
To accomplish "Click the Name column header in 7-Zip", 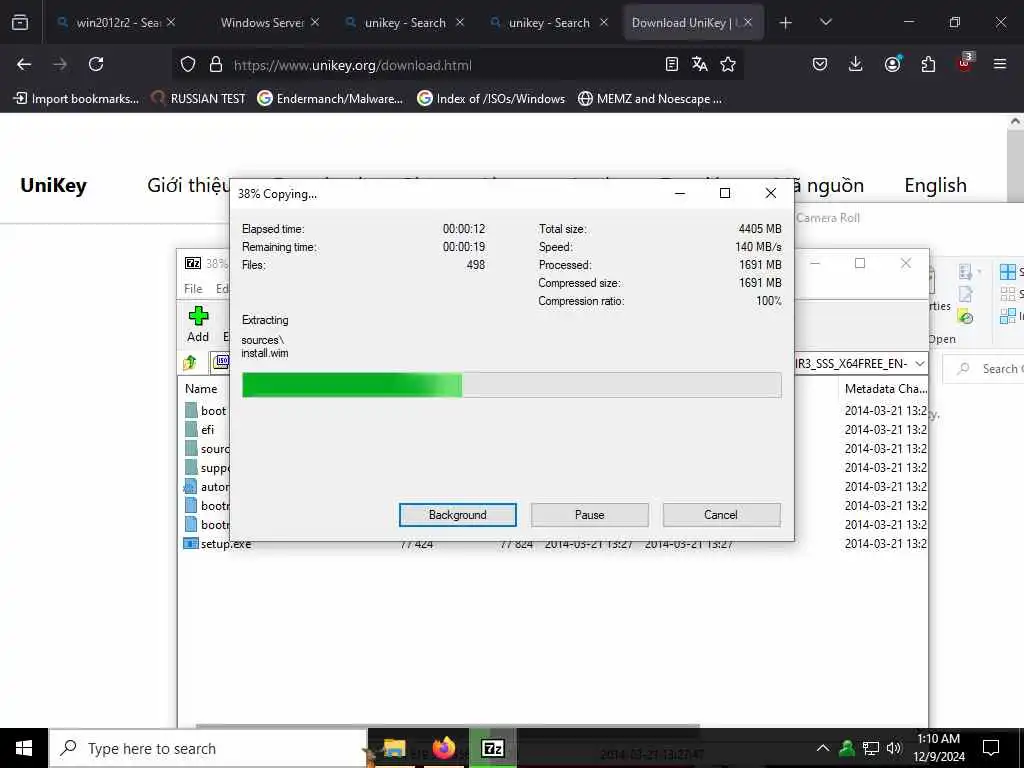I will coord(201,389).
